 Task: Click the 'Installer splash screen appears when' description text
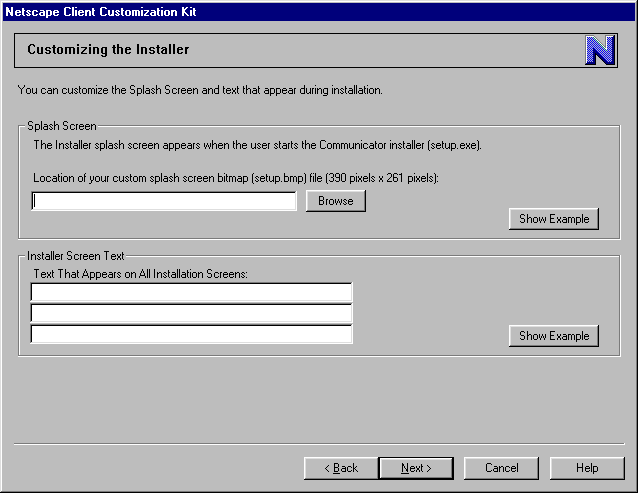point(257,145)
